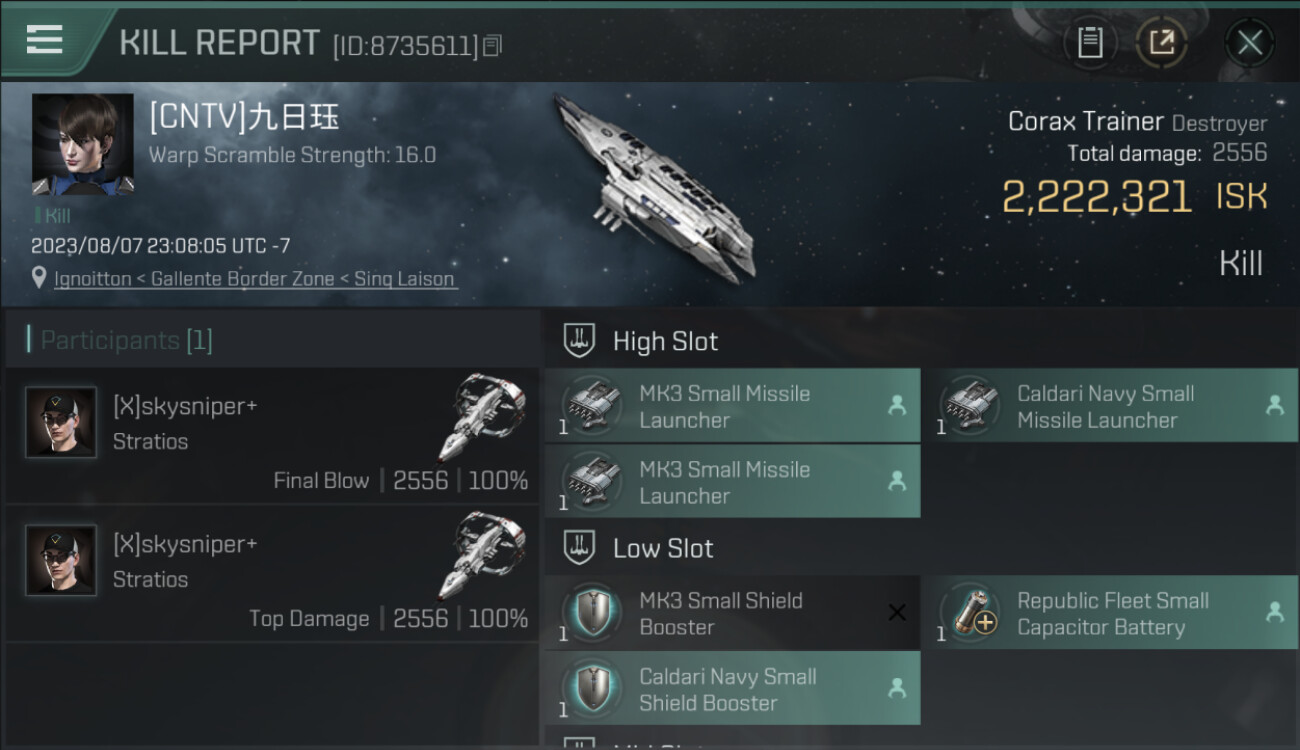The height and width of the screenshot is (750, 1300).
Task: Share the kill report externally
Action: pos(1161,42)
